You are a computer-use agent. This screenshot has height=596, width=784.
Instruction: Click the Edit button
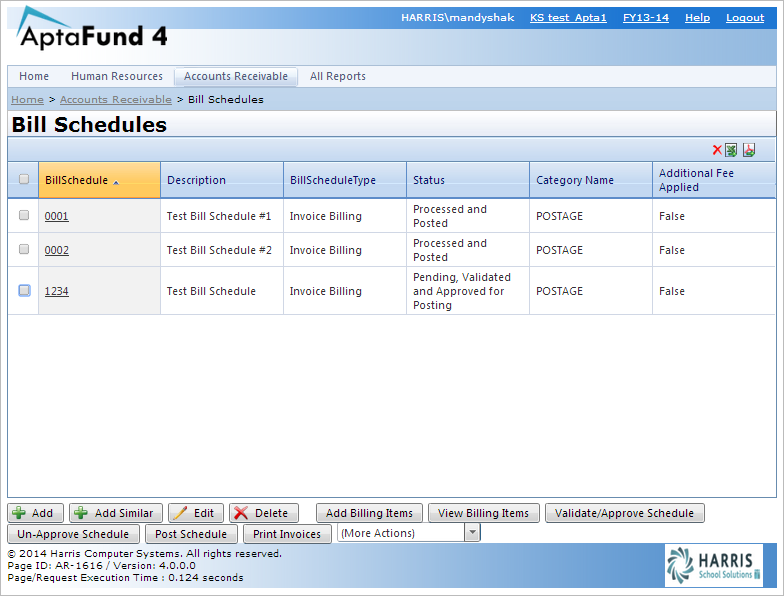[196, 513]
